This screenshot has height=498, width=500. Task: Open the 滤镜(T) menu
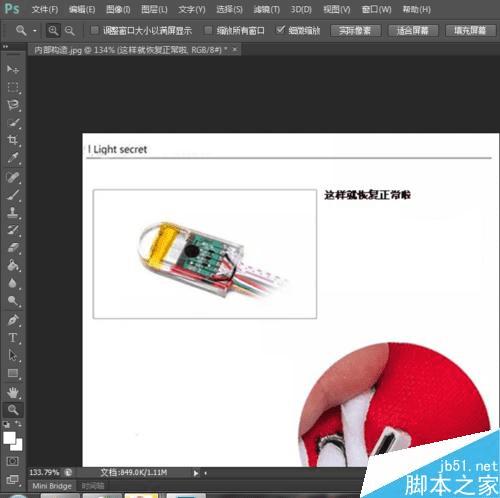[267, 9]
